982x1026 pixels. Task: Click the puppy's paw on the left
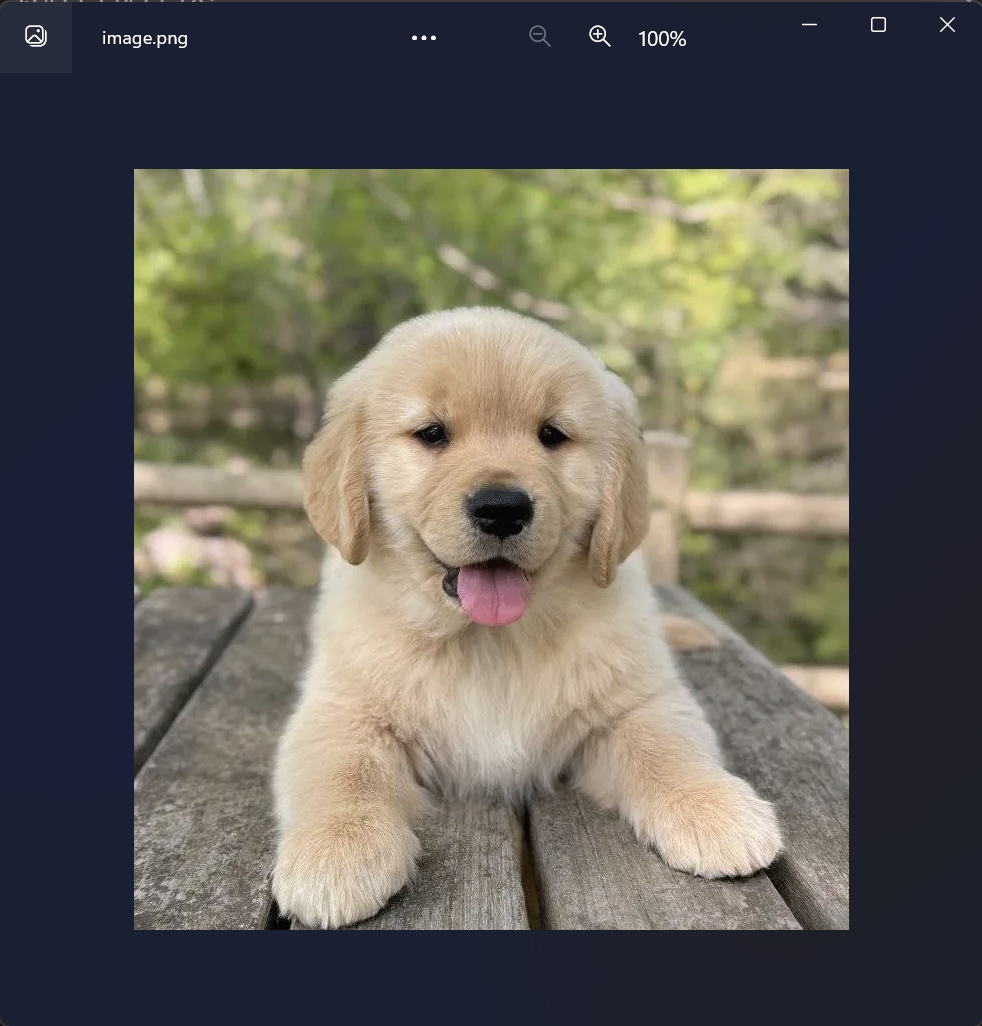(340, 868)
